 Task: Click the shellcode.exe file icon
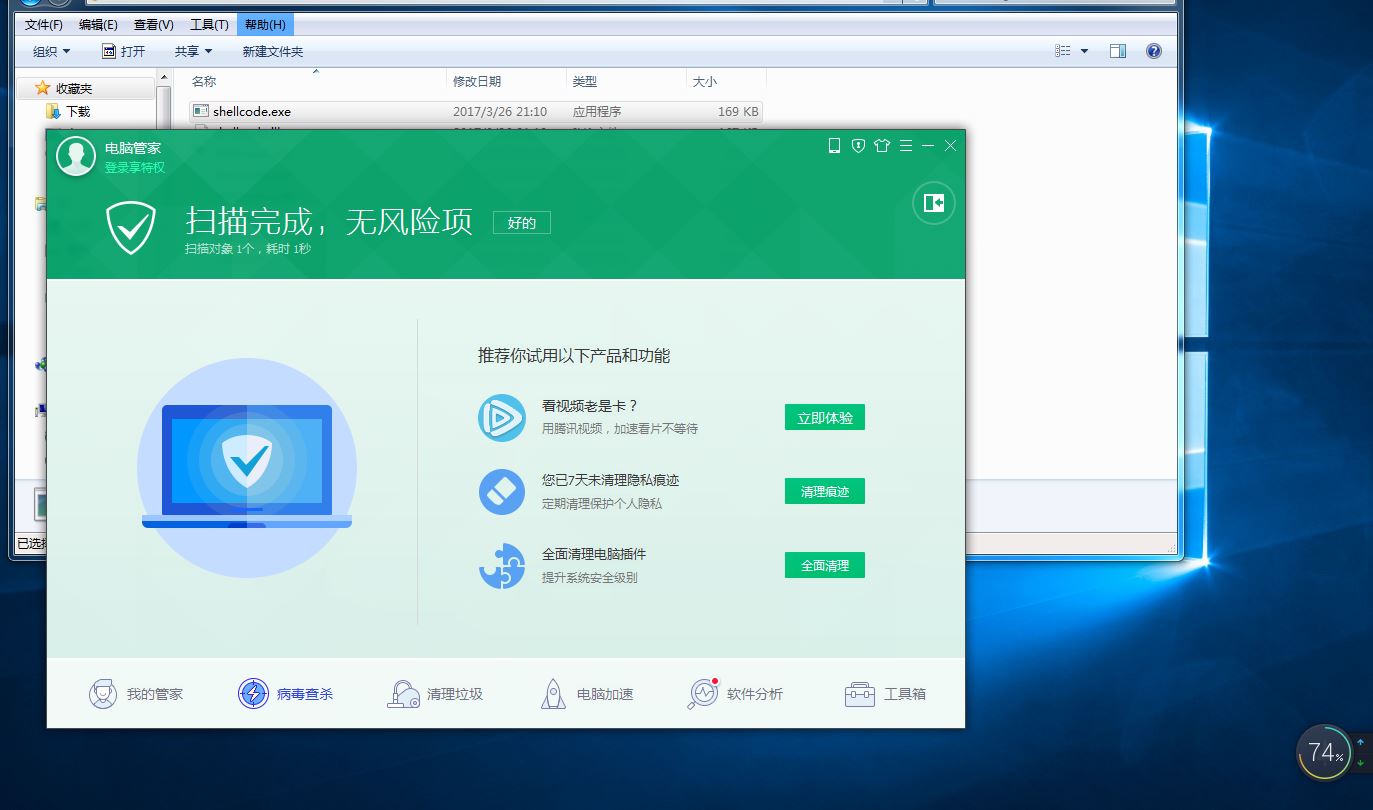200,112
